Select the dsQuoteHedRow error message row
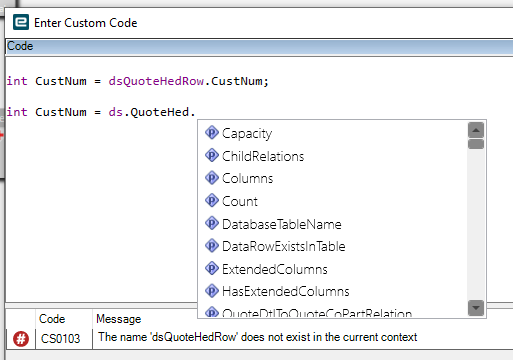Viewport: 513px width, 360px height. tap(257, 337)
